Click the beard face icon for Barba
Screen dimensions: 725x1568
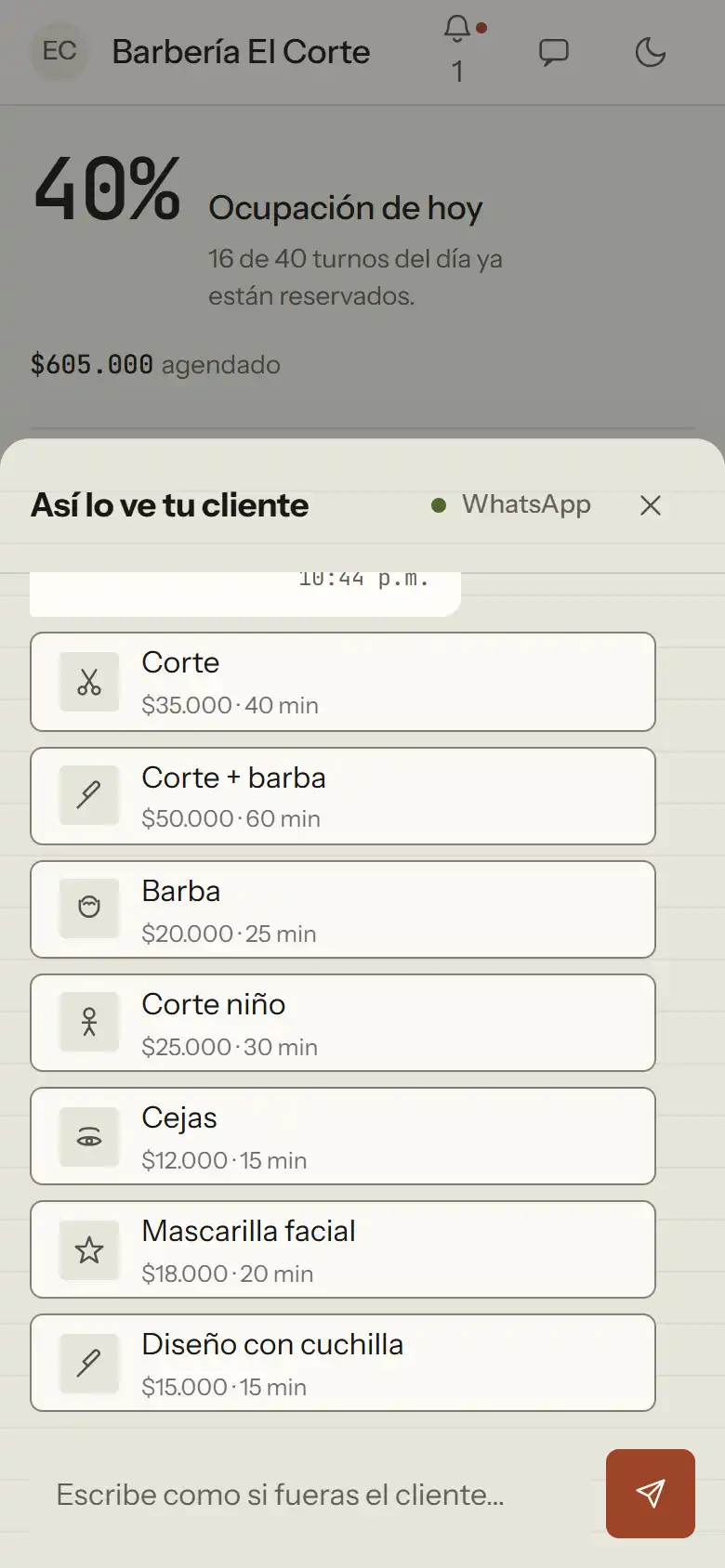pyautogui.click(x=89, y=908)
